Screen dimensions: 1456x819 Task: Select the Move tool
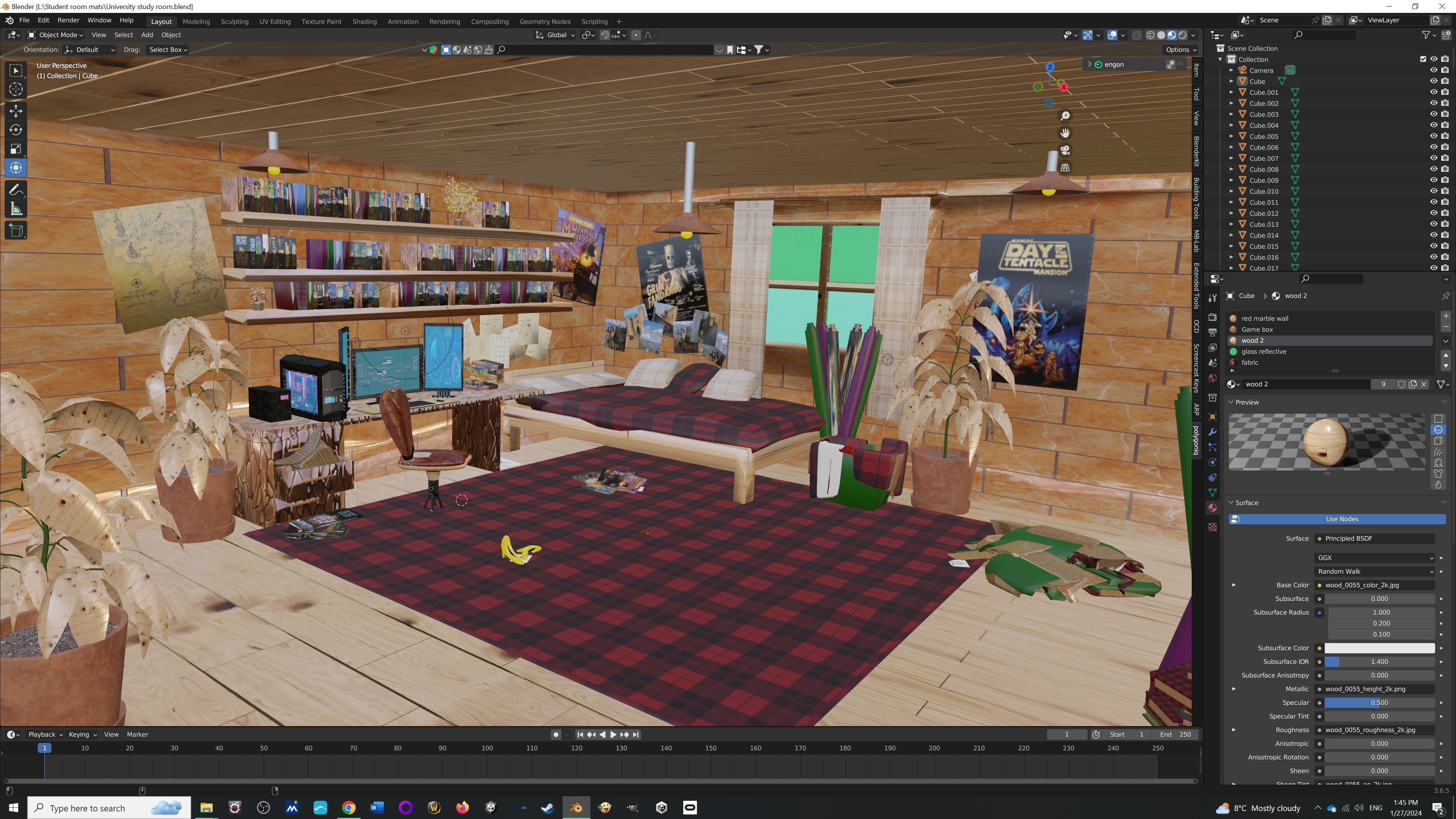(x=16, y=111)
